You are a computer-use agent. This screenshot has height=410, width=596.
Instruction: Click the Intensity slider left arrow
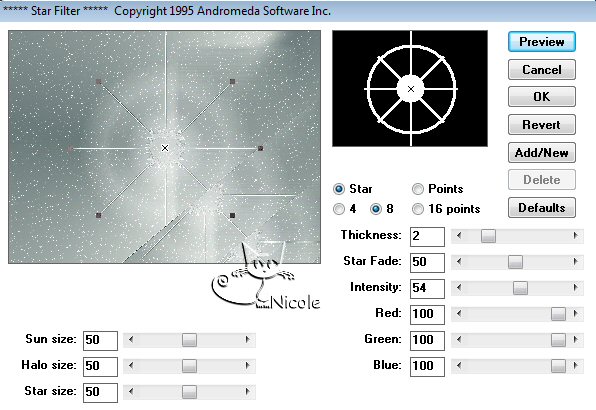point(459,288)
